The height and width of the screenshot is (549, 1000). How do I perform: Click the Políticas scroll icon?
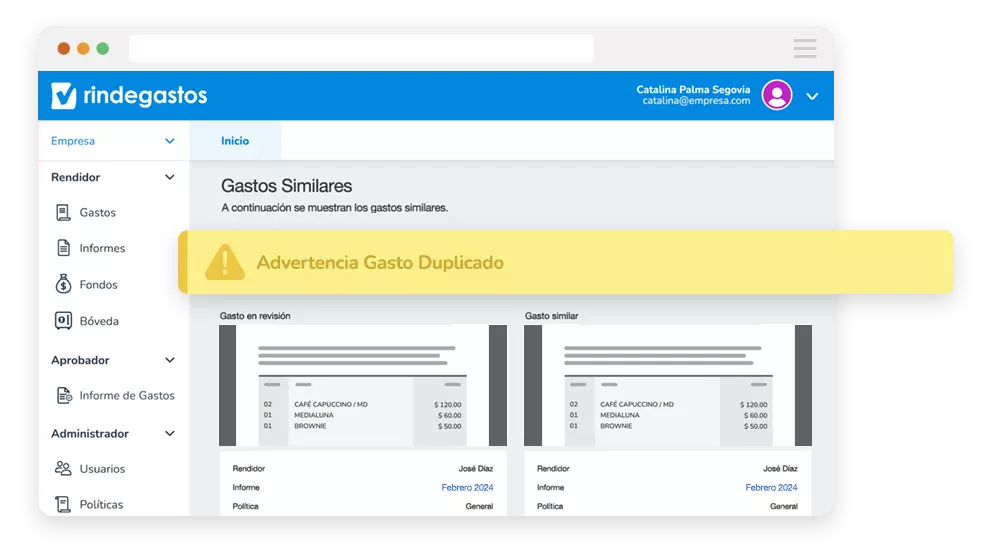63,504
